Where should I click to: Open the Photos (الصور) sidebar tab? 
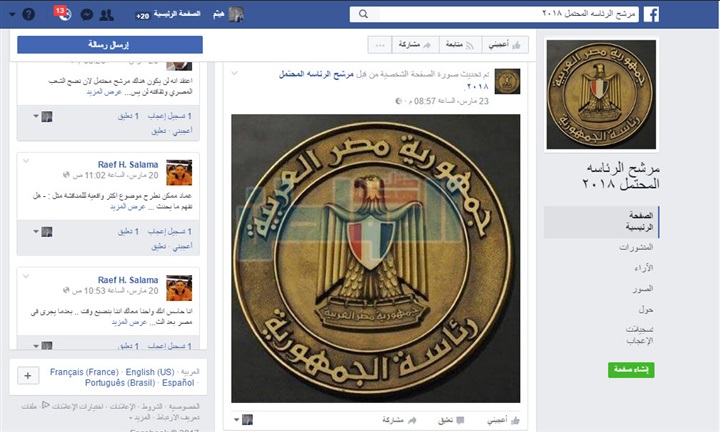(642, 289)
